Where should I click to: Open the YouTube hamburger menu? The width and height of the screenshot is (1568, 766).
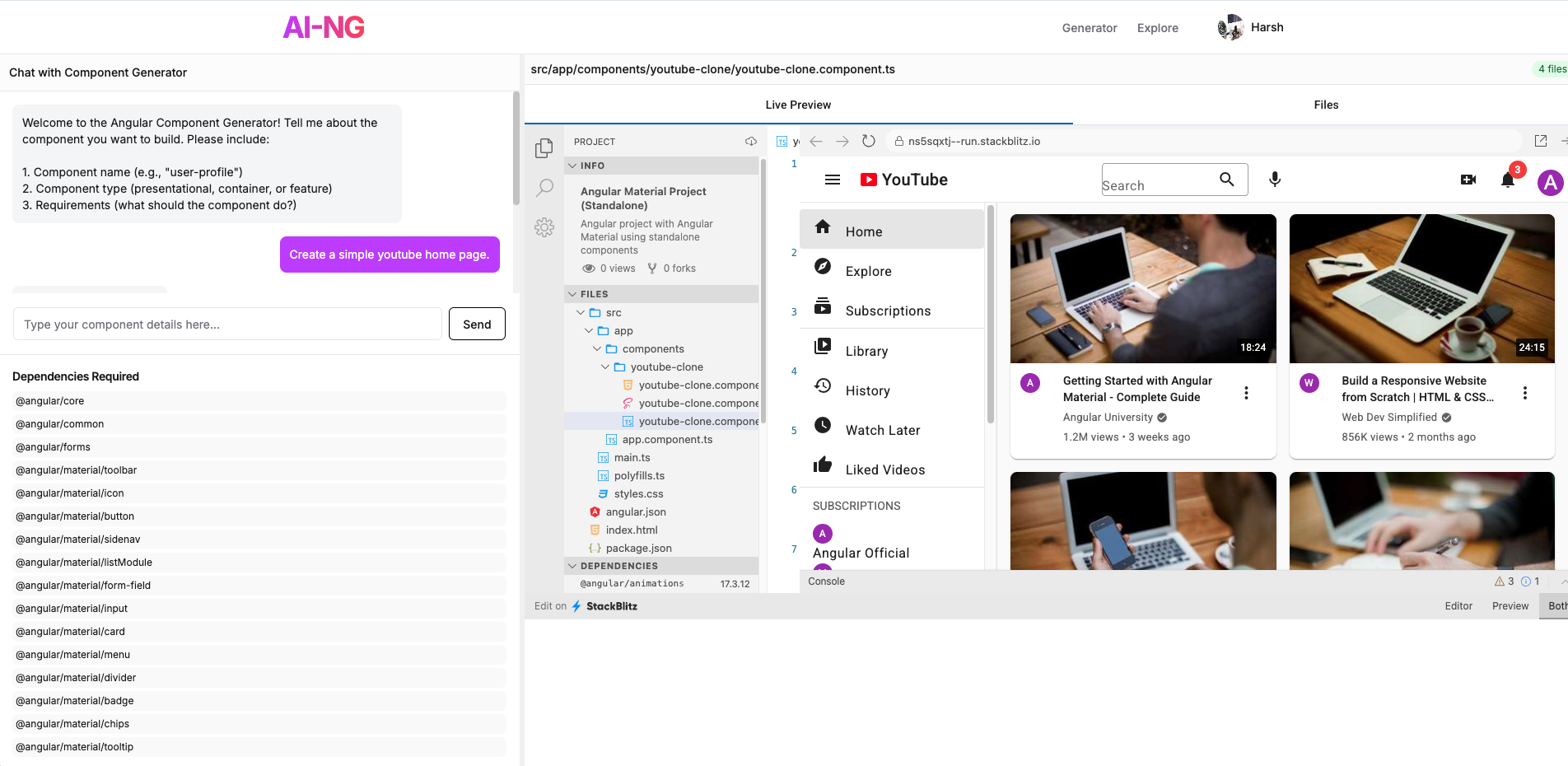pos(833,180)
